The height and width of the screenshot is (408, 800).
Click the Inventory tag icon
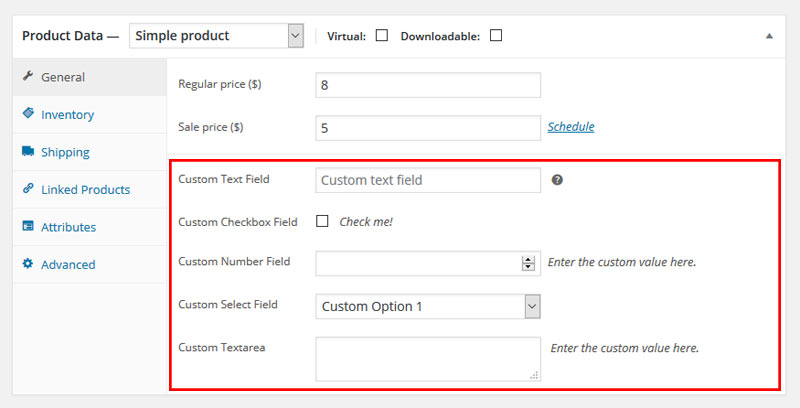[28, 113]
